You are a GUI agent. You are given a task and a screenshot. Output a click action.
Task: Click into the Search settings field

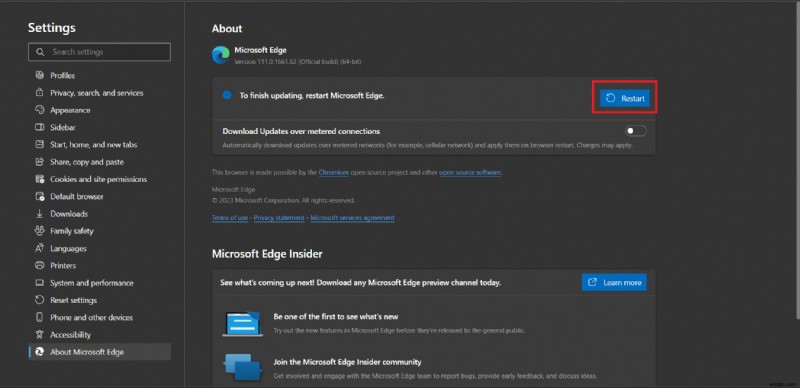click(99, 52)
